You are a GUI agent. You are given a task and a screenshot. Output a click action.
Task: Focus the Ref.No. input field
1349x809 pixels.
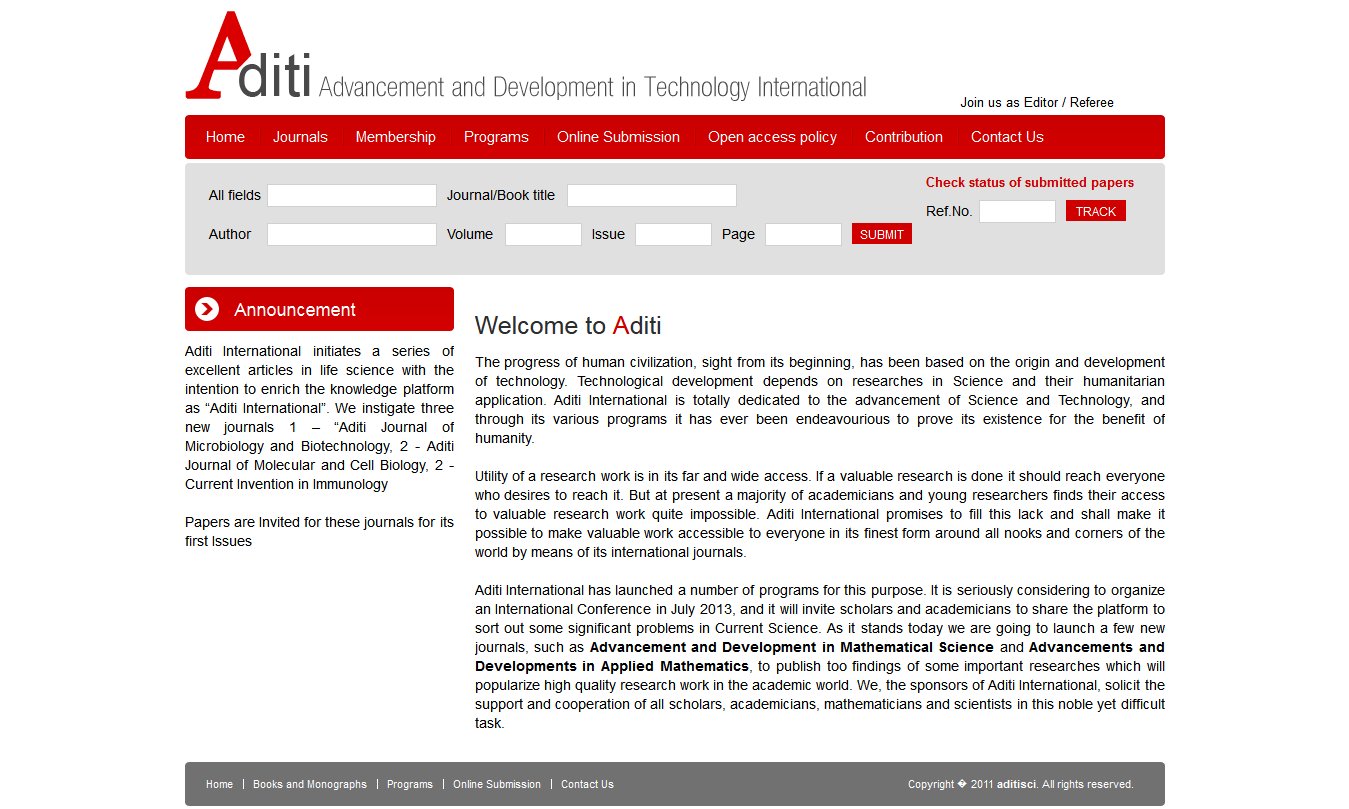pyautogui.click(x=1017, y=211)
